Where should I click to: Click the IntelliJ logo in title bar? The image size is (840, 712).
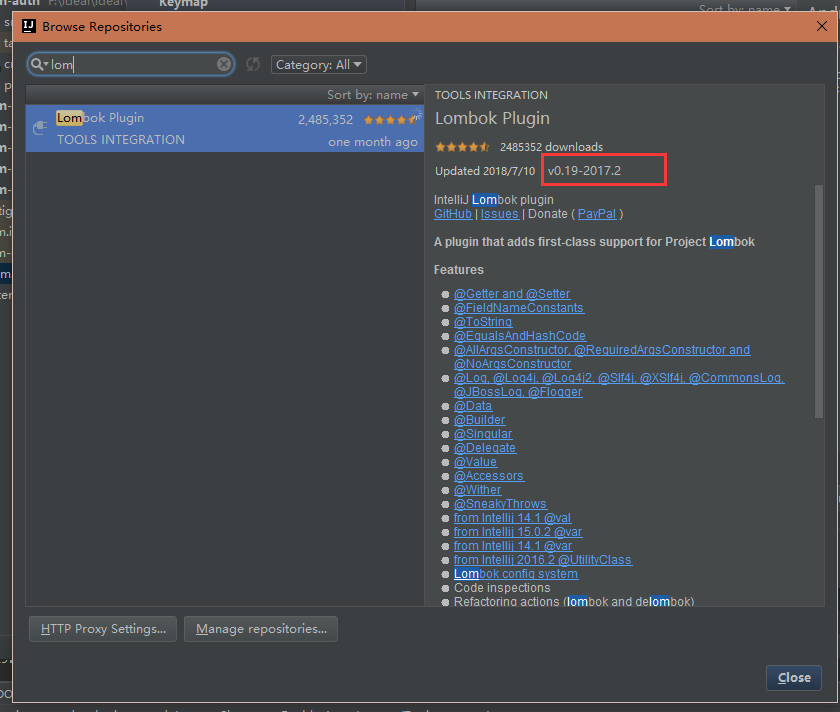click(x=29, y=26)
